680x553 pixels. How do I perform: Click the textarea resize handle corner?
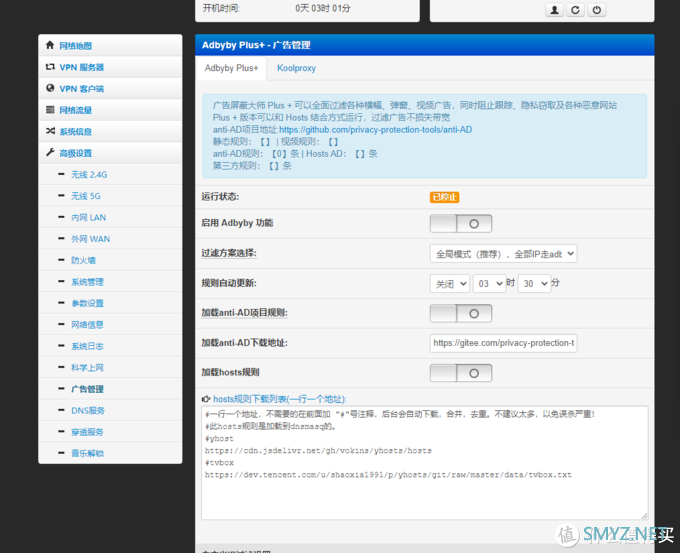[x=644, y=516]
